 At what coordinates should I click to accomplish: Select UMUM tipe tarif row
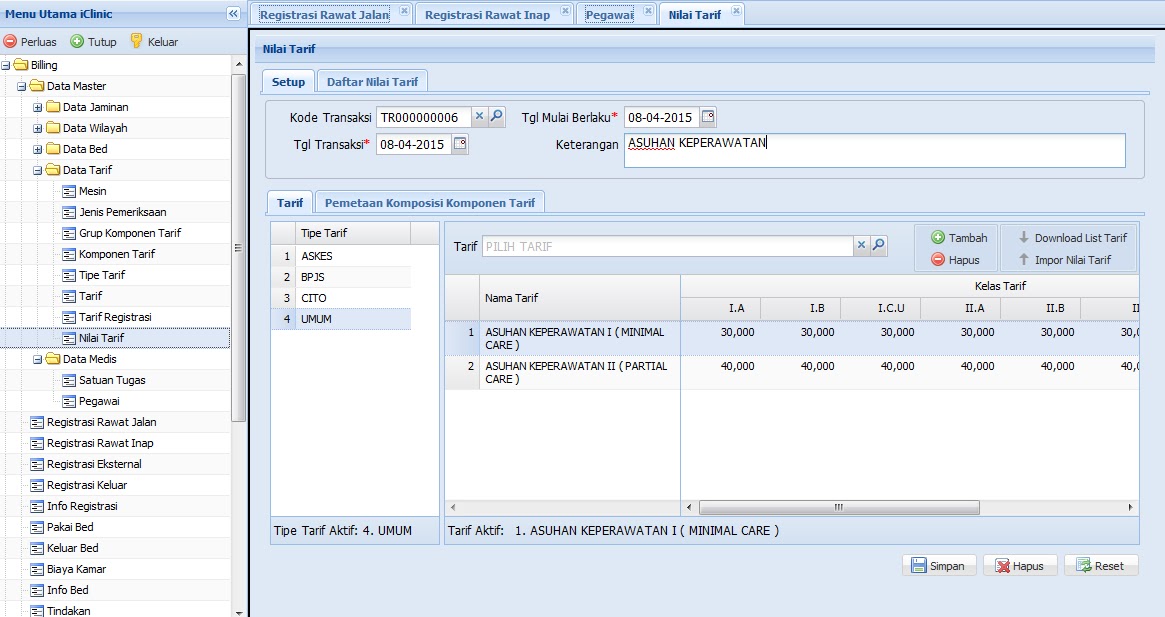[341, 319]
